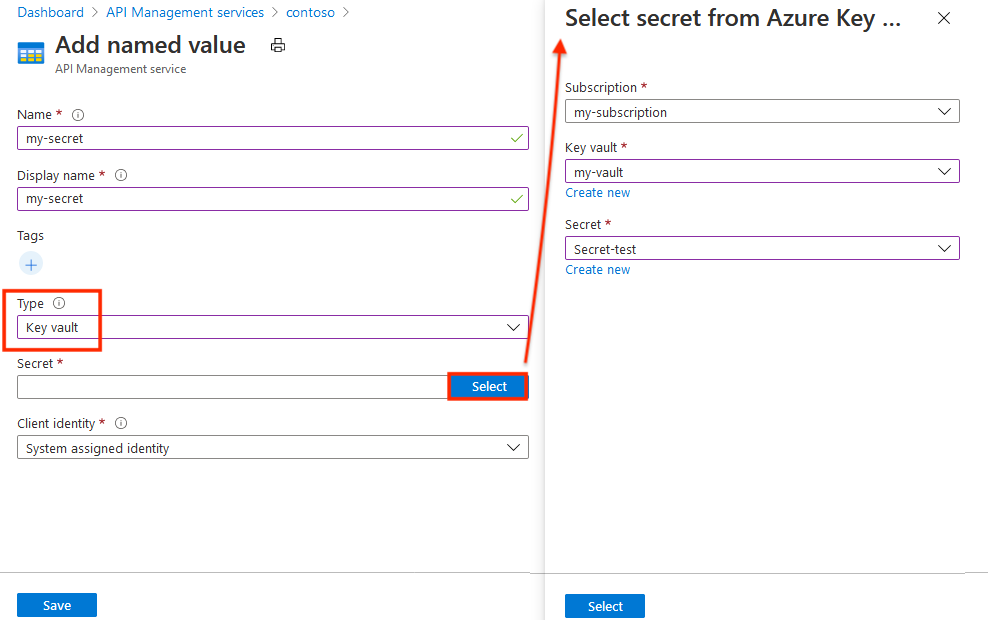Click the print icon next to Add named value
This screenshot has width=988, height=622.
(x=277, y=45)
